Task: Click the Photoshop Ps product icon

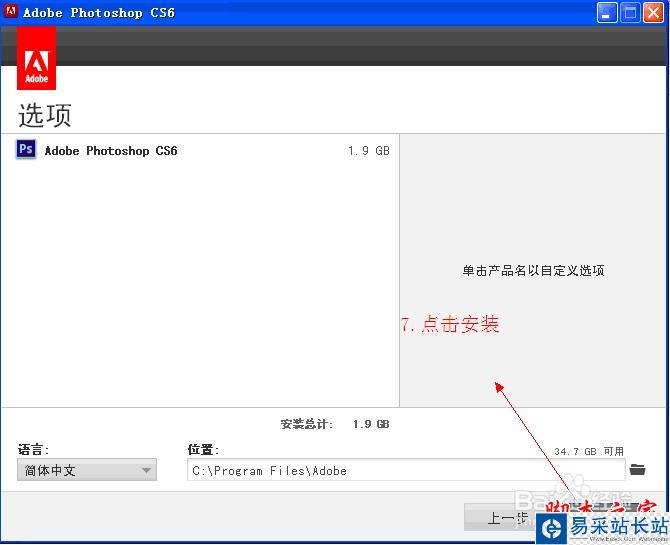Action: click(26, 149)
